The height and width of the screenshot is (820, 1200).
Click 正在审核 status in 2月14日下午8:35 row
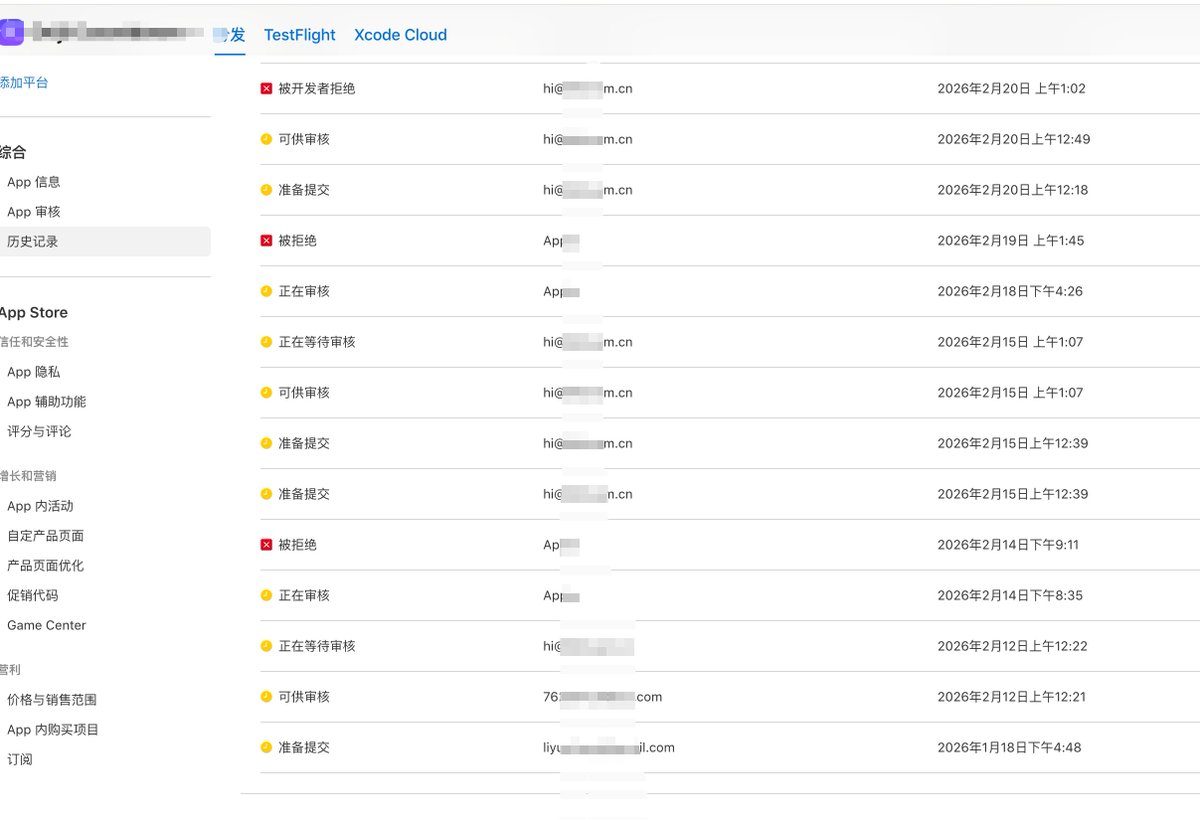(304, 595)
